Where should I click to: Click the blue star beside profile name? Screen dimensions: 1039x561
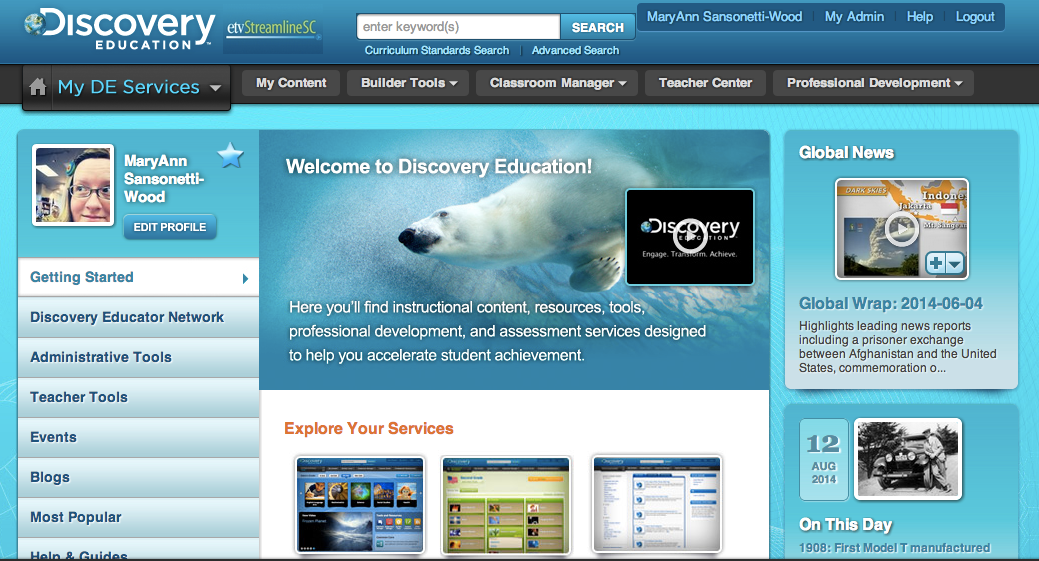pyautogui.click(x=231, y=156)
